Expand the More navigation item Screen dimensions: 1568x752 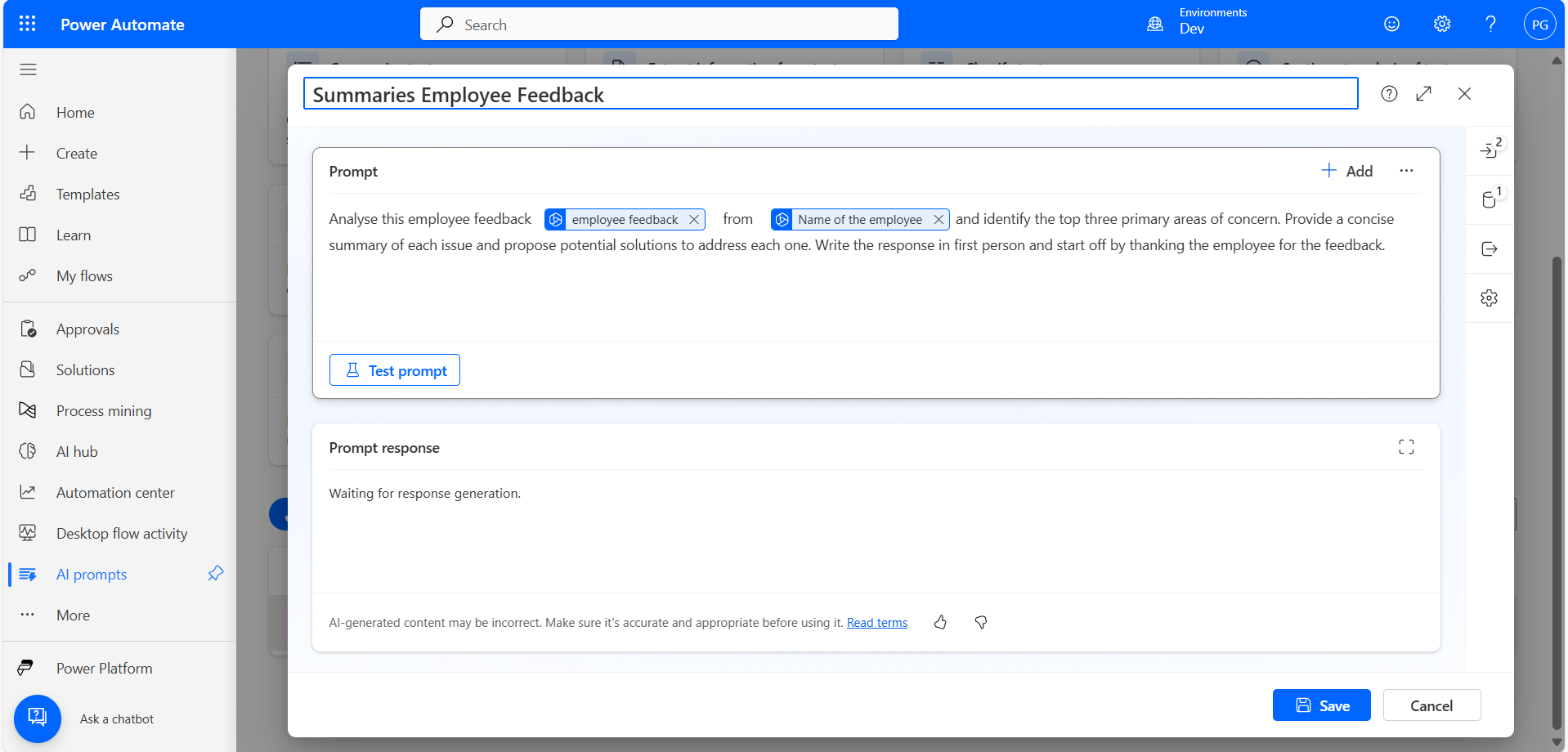pyautogui.click(x=73, y=615)
